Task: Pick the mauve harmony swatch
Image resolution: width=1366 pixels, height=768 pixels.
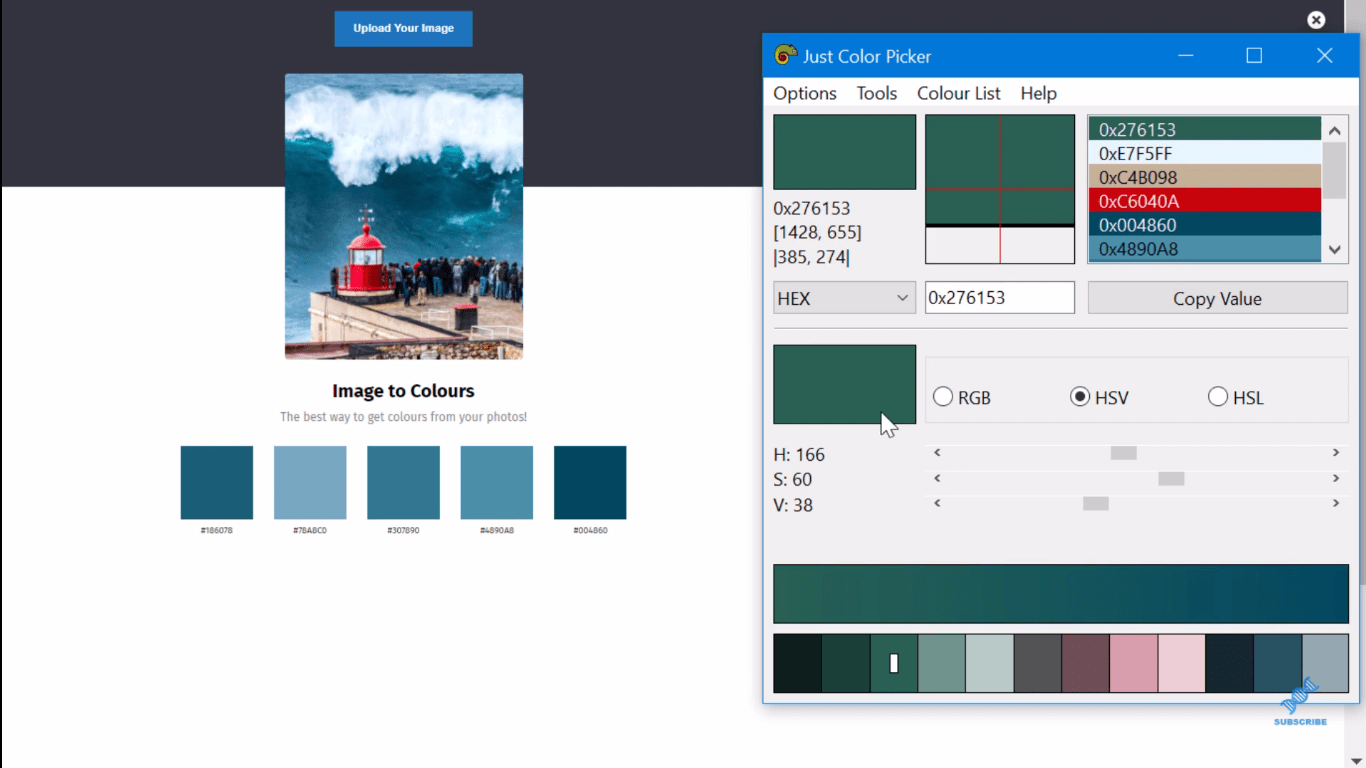Action: (1086, 663)
